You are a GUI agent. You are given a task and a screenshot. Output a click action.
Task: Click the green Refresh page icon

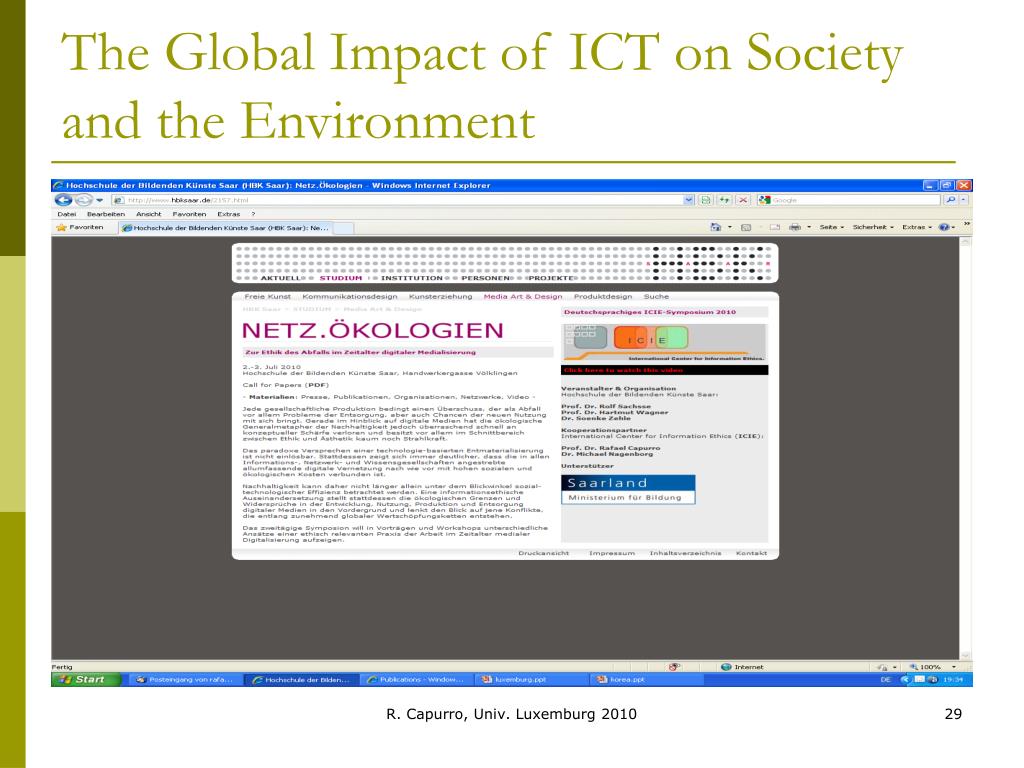[724, 200]
